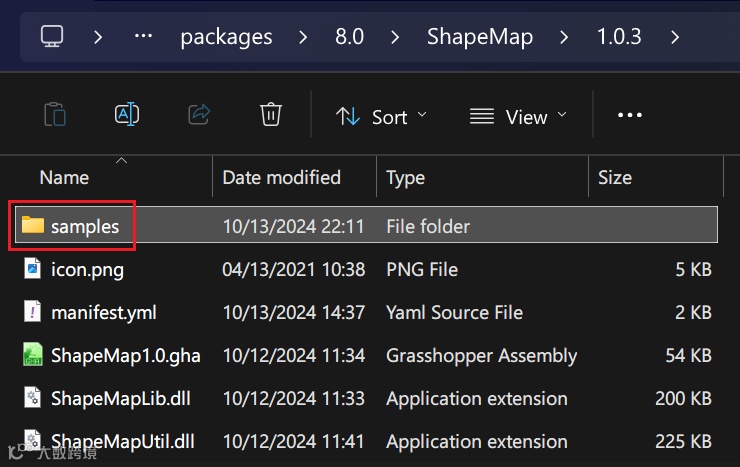Expand the chevron after 1.0.3 breadcrumb

coord(676,37)
